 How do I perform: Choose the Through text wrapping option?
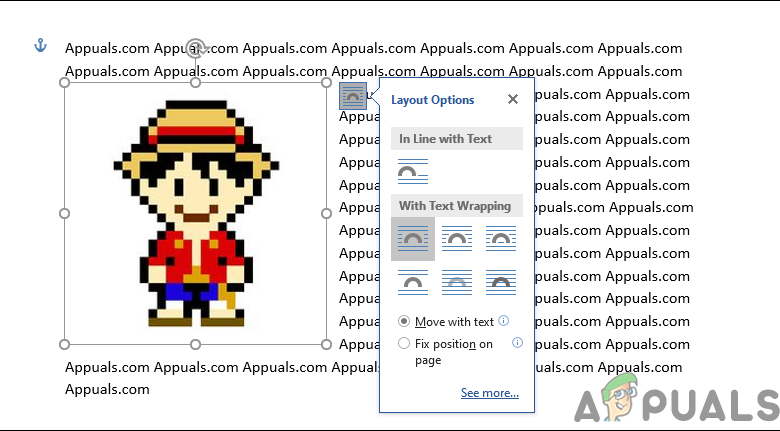(x=501, y=239)
